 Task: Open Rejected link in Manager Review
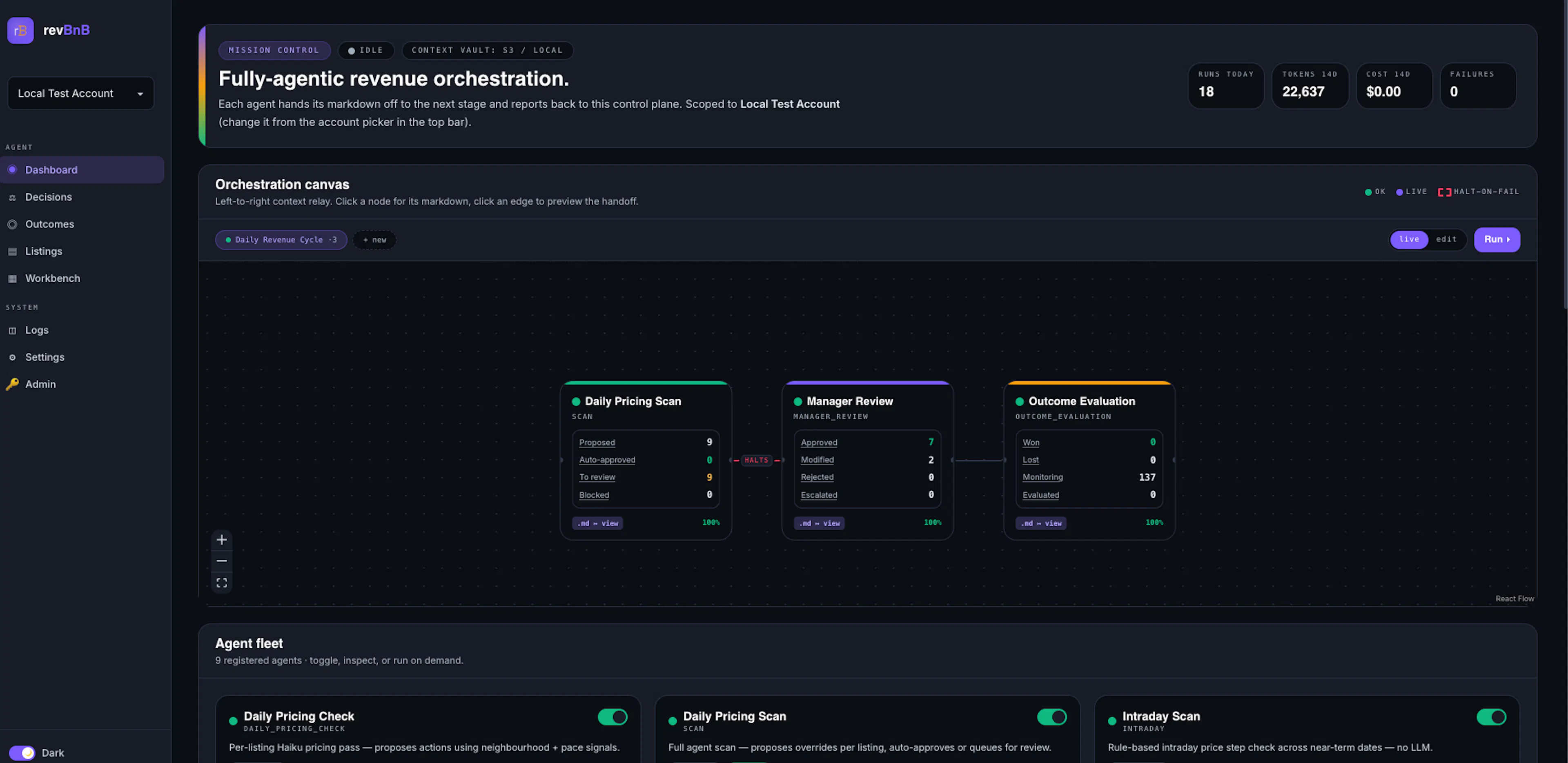click(x=817, y=477)
